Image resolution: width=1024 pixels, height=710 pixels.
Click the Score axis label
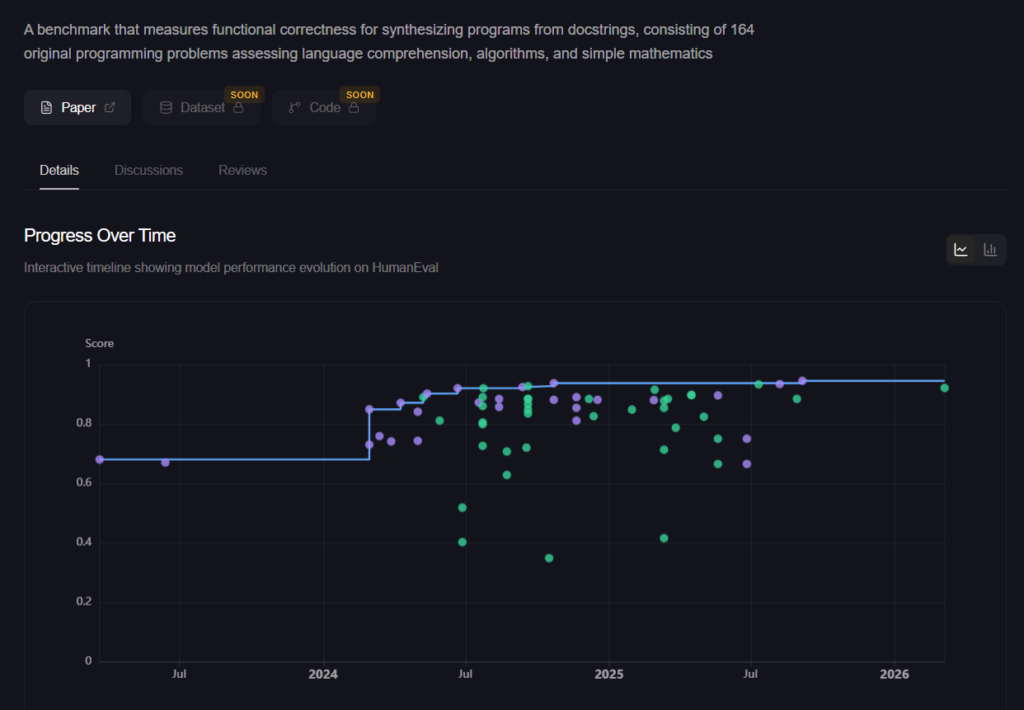(x=99, y=343)
